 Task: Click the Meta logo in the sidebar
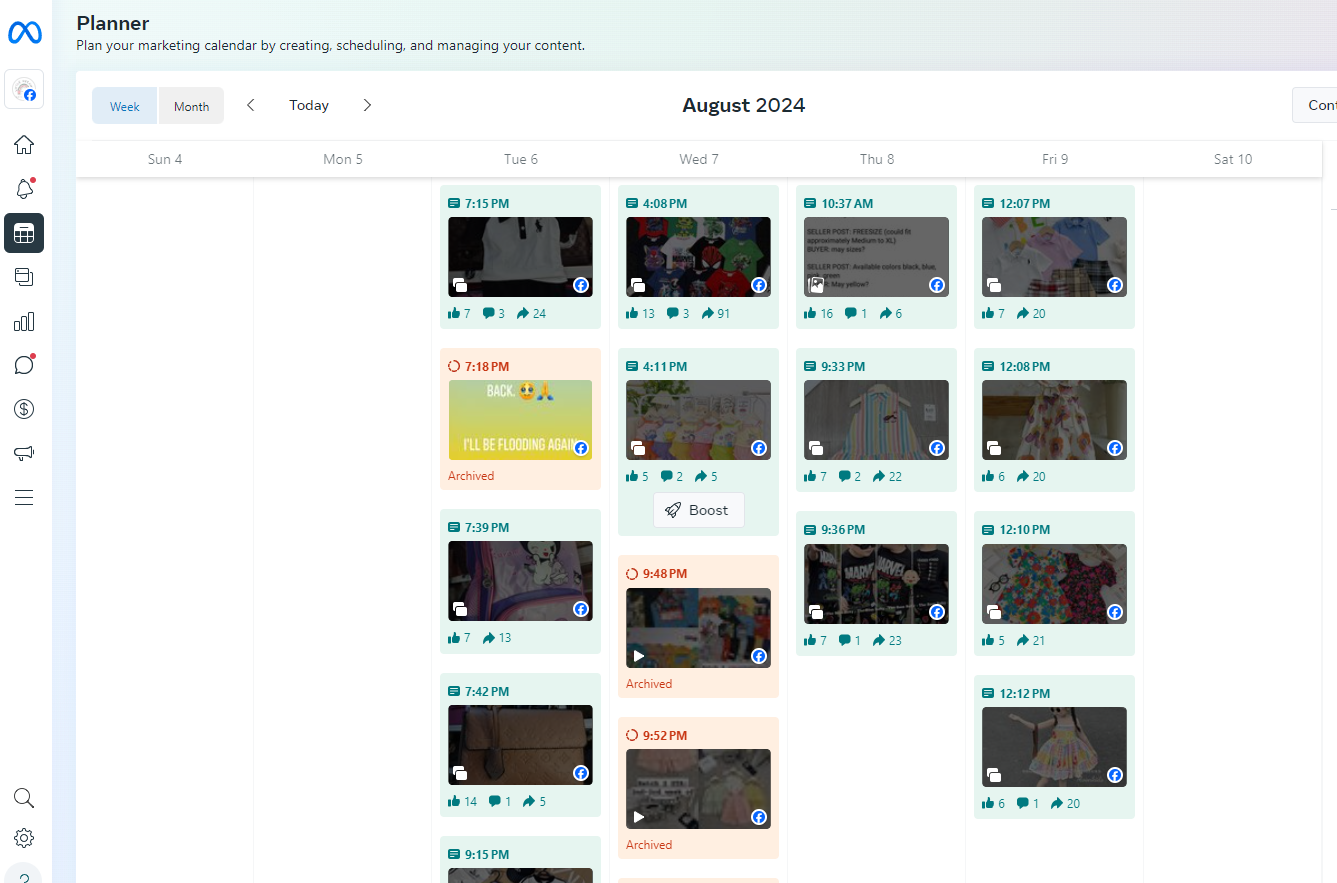[24, 33]
